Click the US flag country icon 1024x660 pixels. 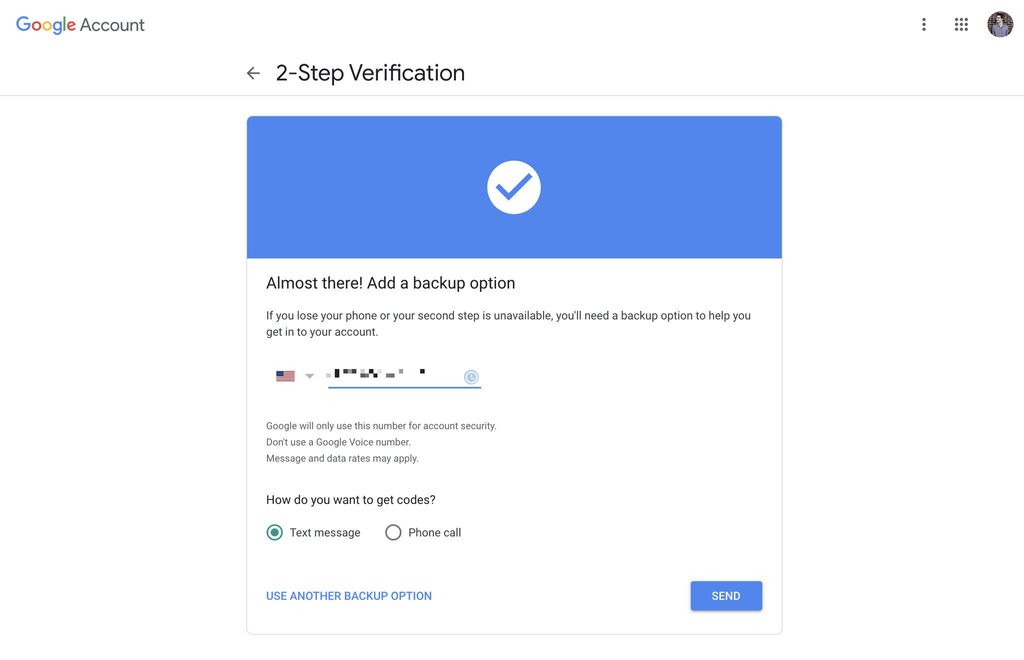coord(285,376)
